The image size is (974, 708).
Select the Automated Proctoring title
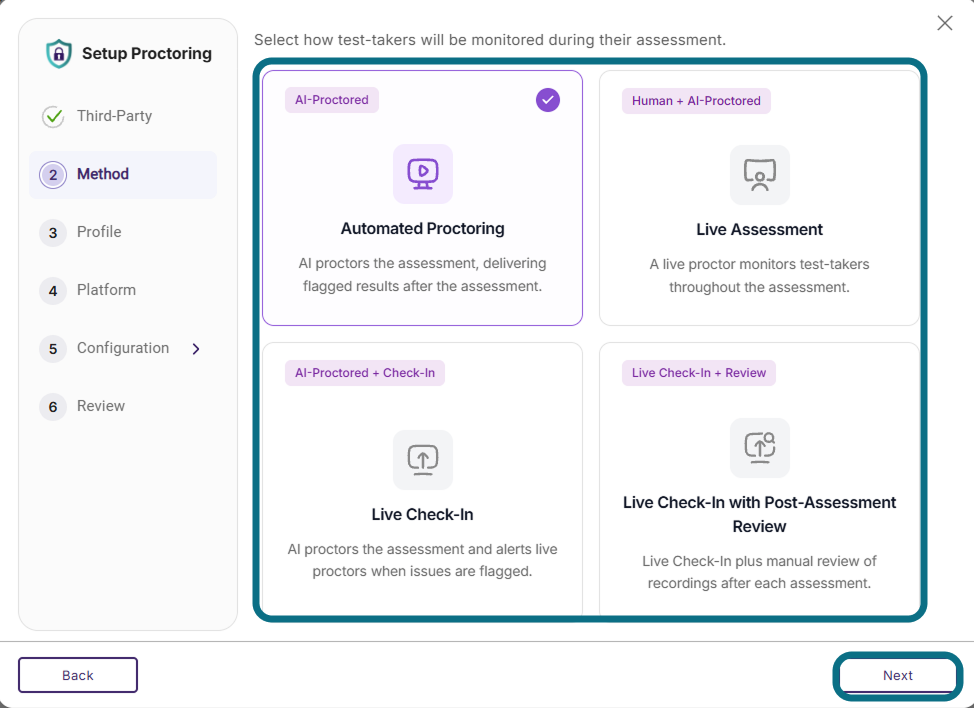422,229
